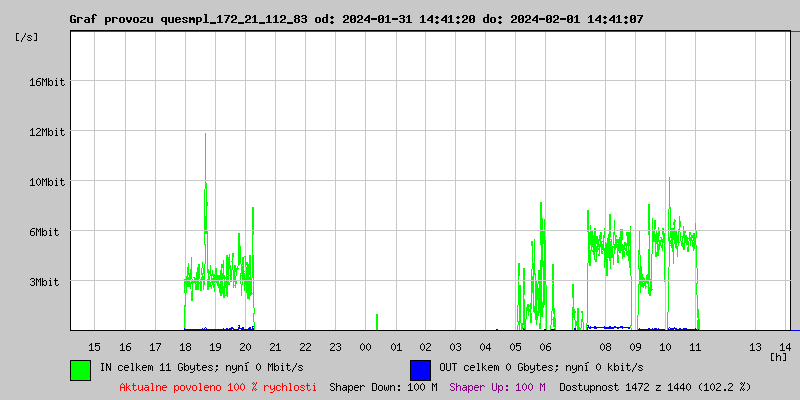Click the [h] hour unit label
800x400 pixels.
tap(778, 356)
